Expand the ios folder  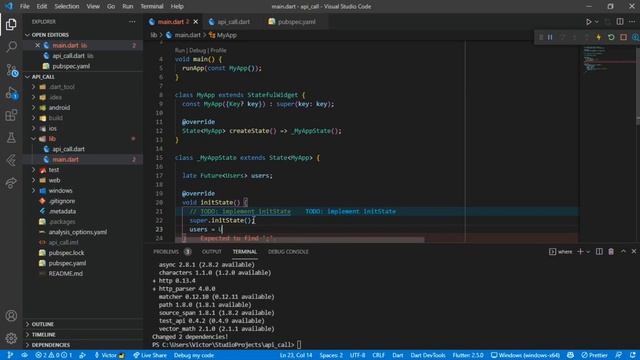pyautogui.click(x=33, y=129)
